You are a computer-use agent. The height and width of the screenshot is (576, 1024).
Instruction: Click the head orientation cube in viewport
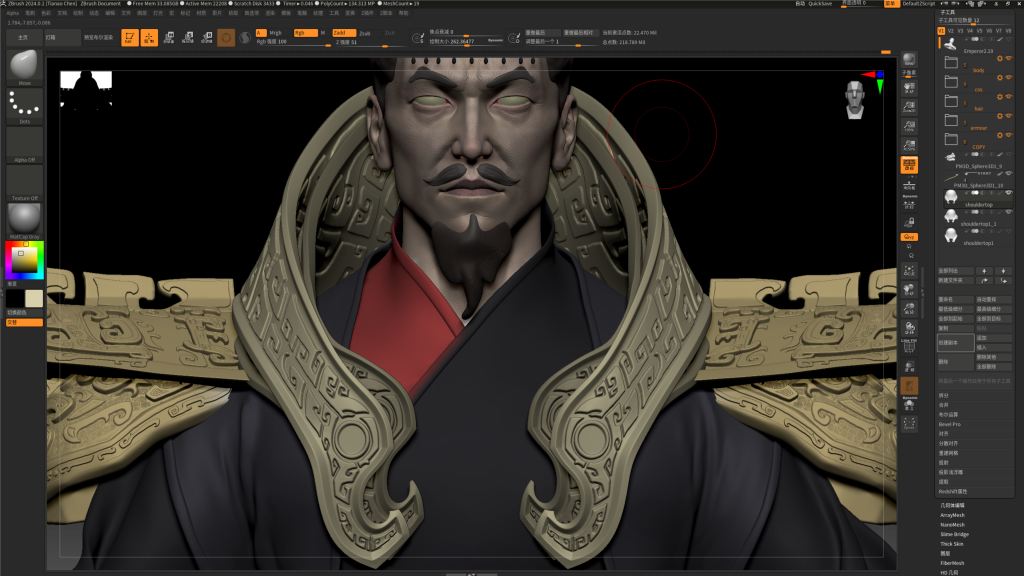pyautogui.click(x=855, y=100)
